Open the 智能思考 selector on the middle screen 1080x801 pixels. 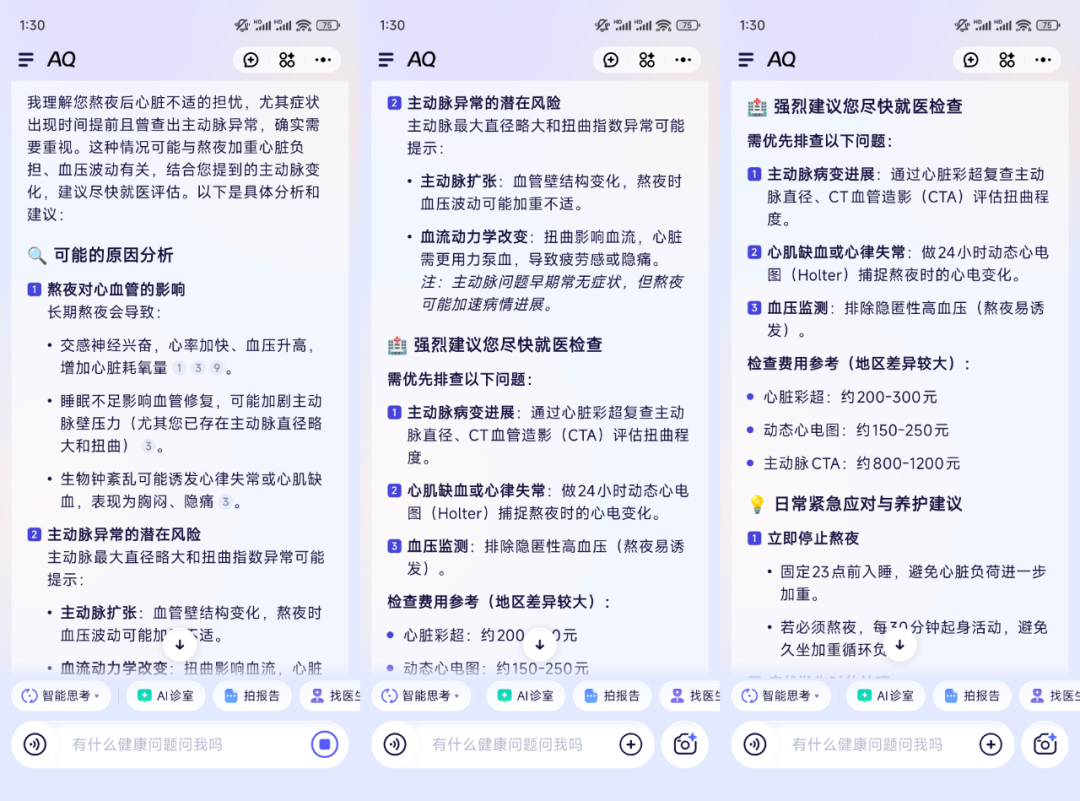pos(420,695)
